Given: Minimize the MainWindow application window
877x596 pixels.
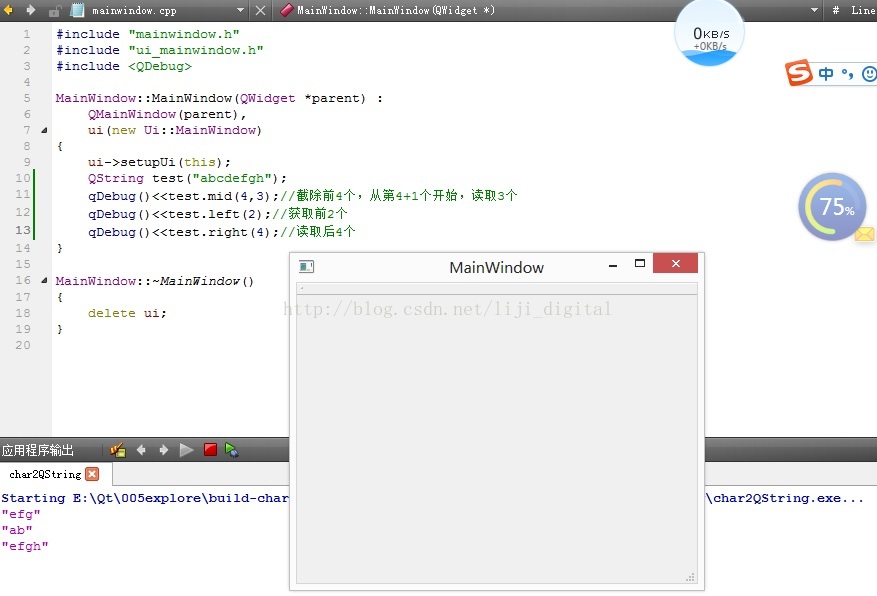Looking at the screenshot, I should (x=613, y=266).
